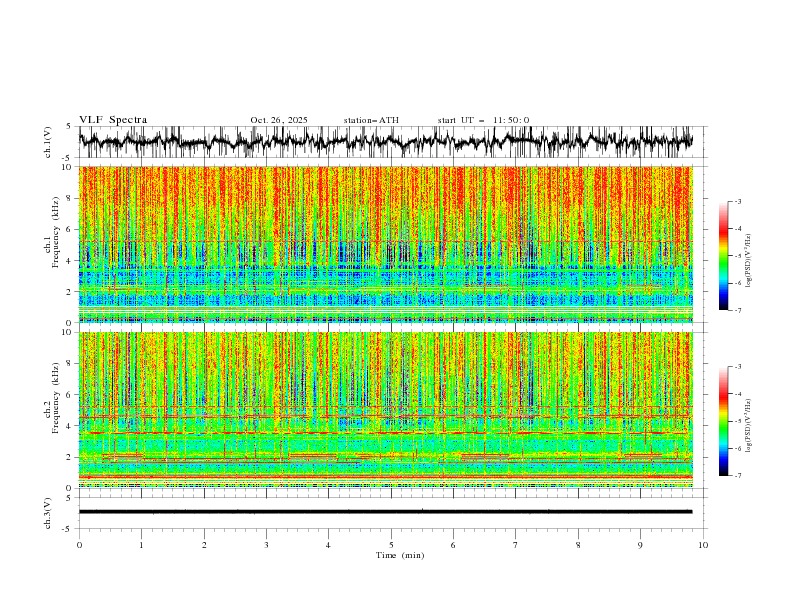Screen dimensions: 792x612
Task: Click the '-7' value on lower color bar
Action: (738, 476)
